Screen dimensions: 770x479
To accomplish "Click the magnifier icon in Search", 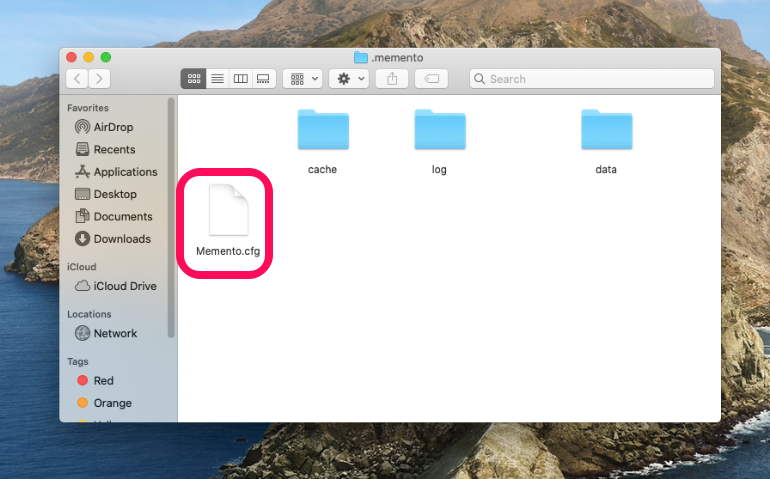I will pyautogui.click(x=480, y=79).
